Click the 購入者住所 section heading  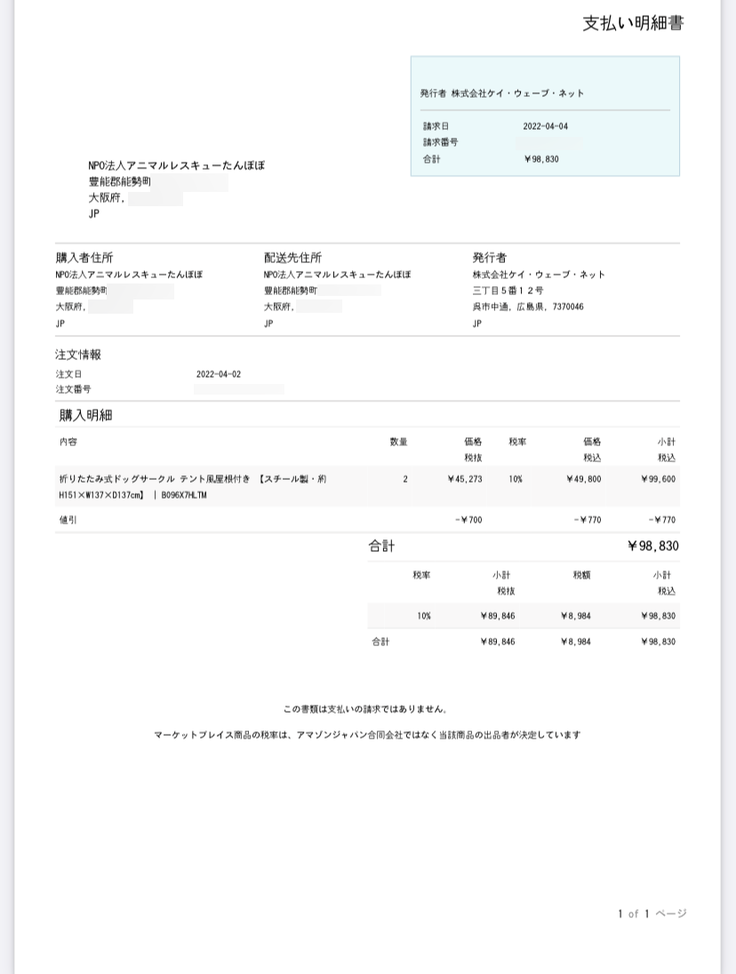click(91, 258)
